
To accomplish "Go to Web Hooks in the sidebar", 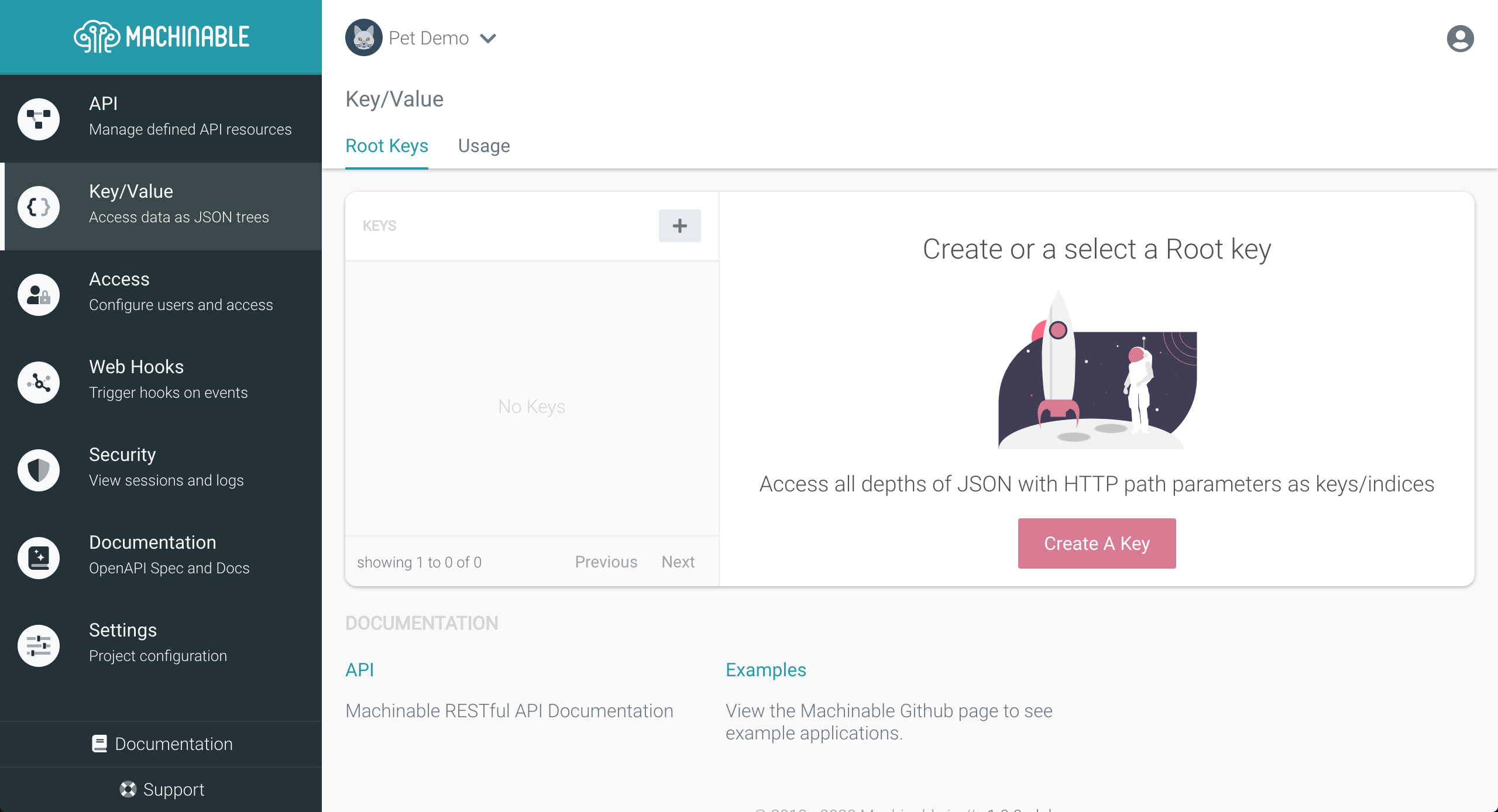I will click(x=161, y=382).
